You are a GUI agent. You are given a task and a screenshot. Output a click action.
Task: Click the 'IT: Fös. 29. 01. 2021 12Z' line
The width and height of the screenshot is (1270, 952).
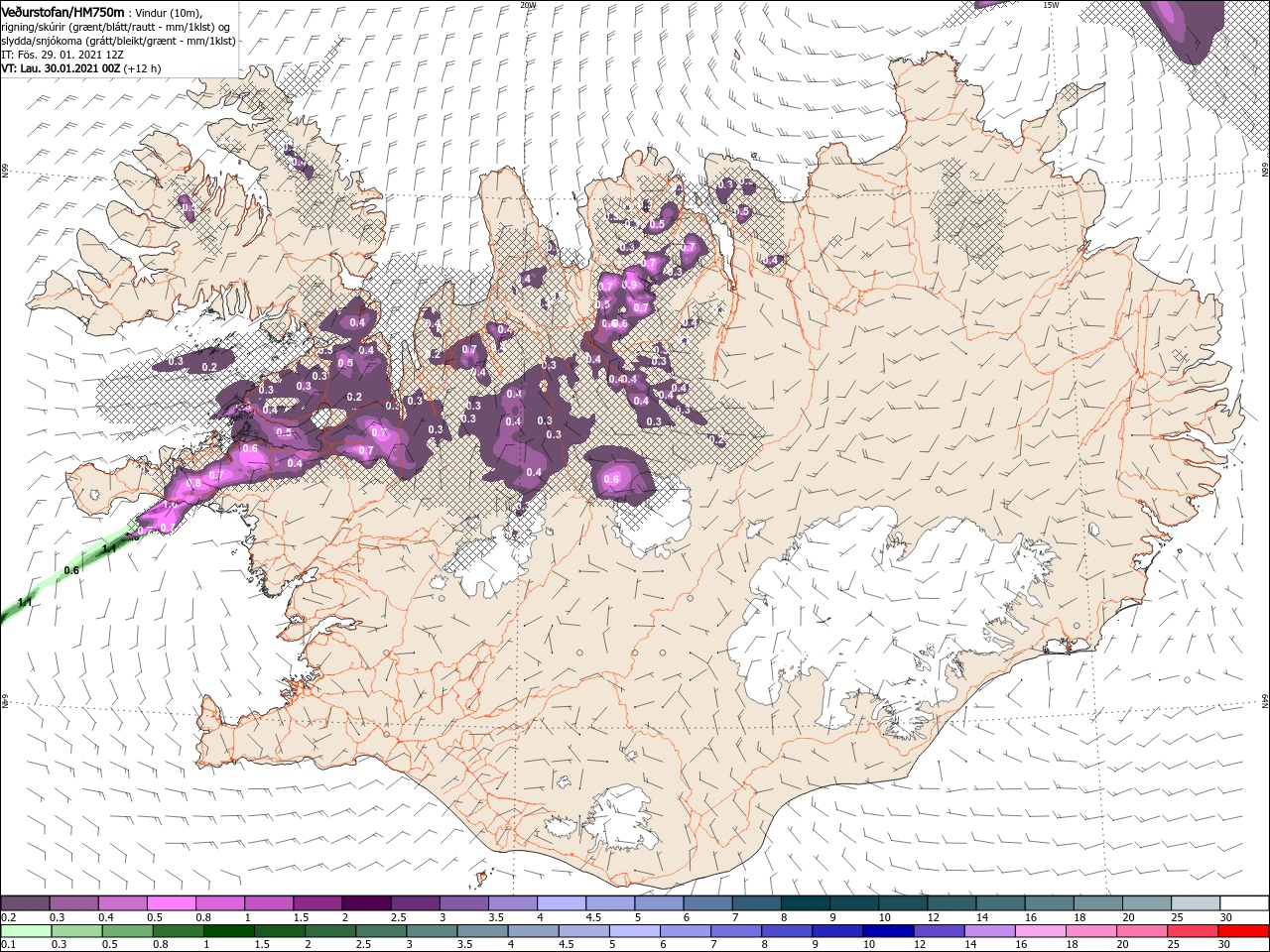(x=61, y=55)
